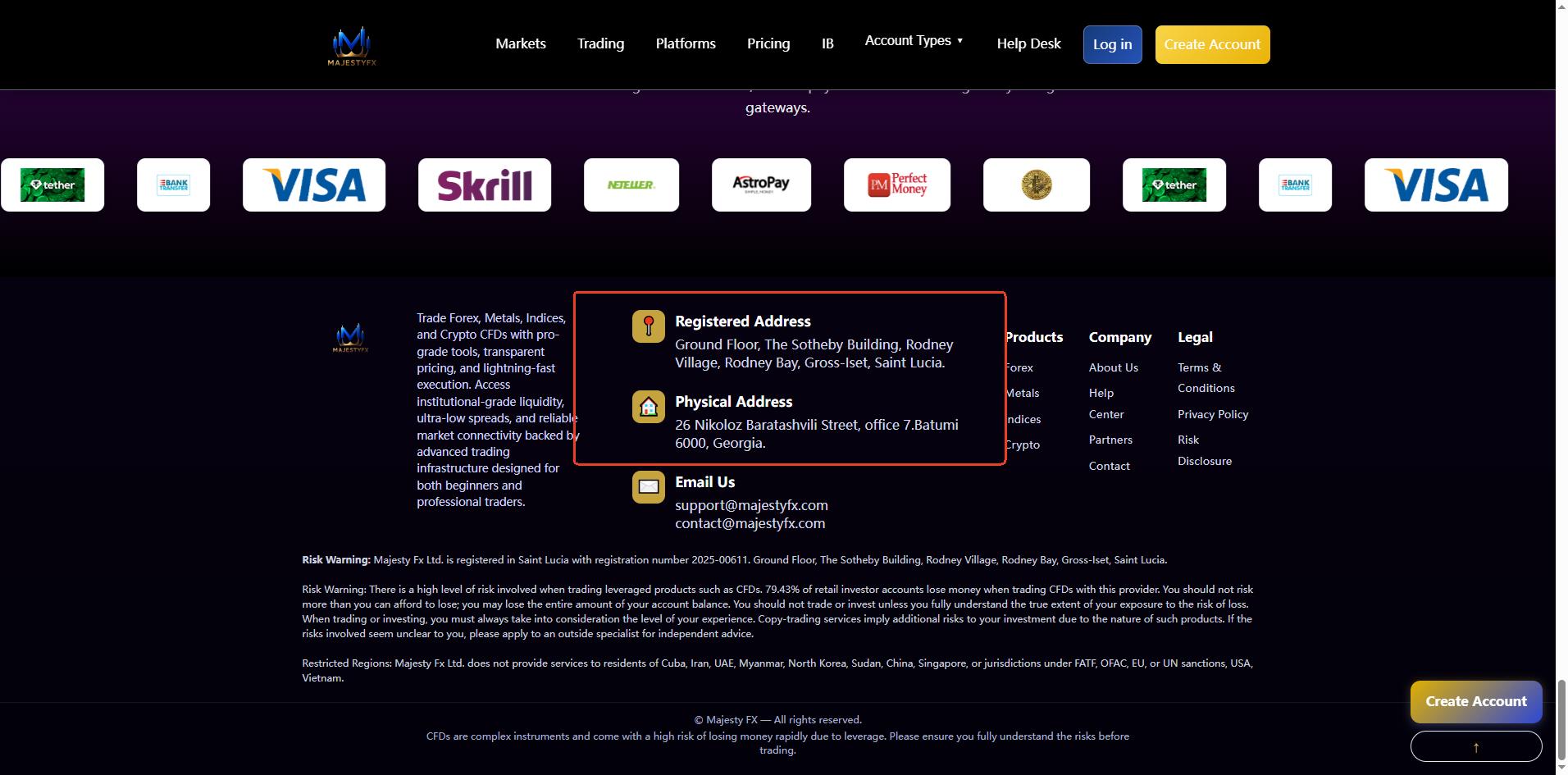Open the Partners footer link
The height and width of the screenshot is (775, 1568).
click(1110, 440)
